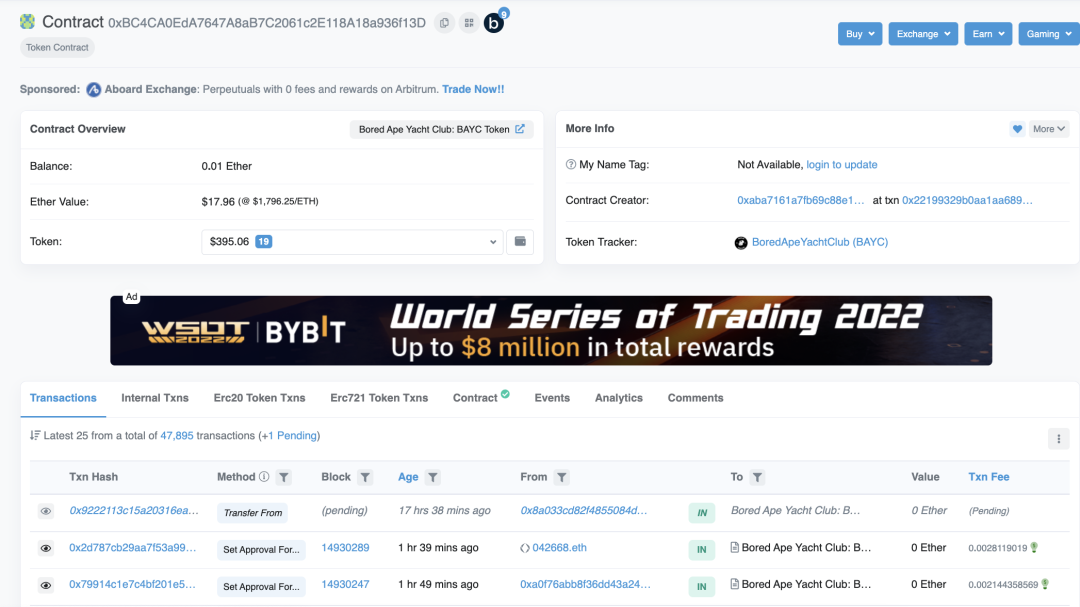This screenshot has height=607, width=1080.
Task: Click the heart favorite icon in More Info
Action: point(1017,129)
